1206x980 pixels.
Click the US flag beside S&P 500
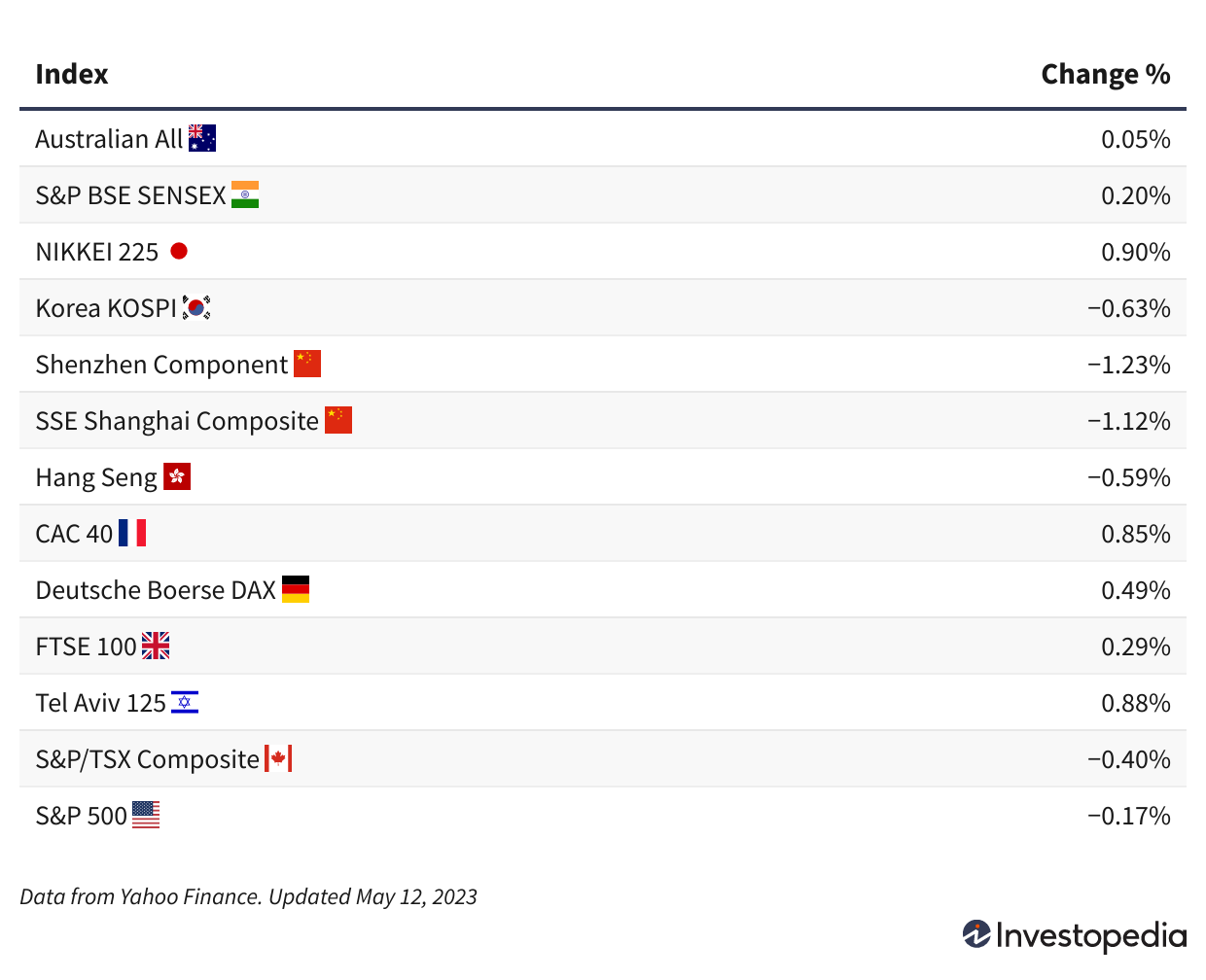coord(146,816)
